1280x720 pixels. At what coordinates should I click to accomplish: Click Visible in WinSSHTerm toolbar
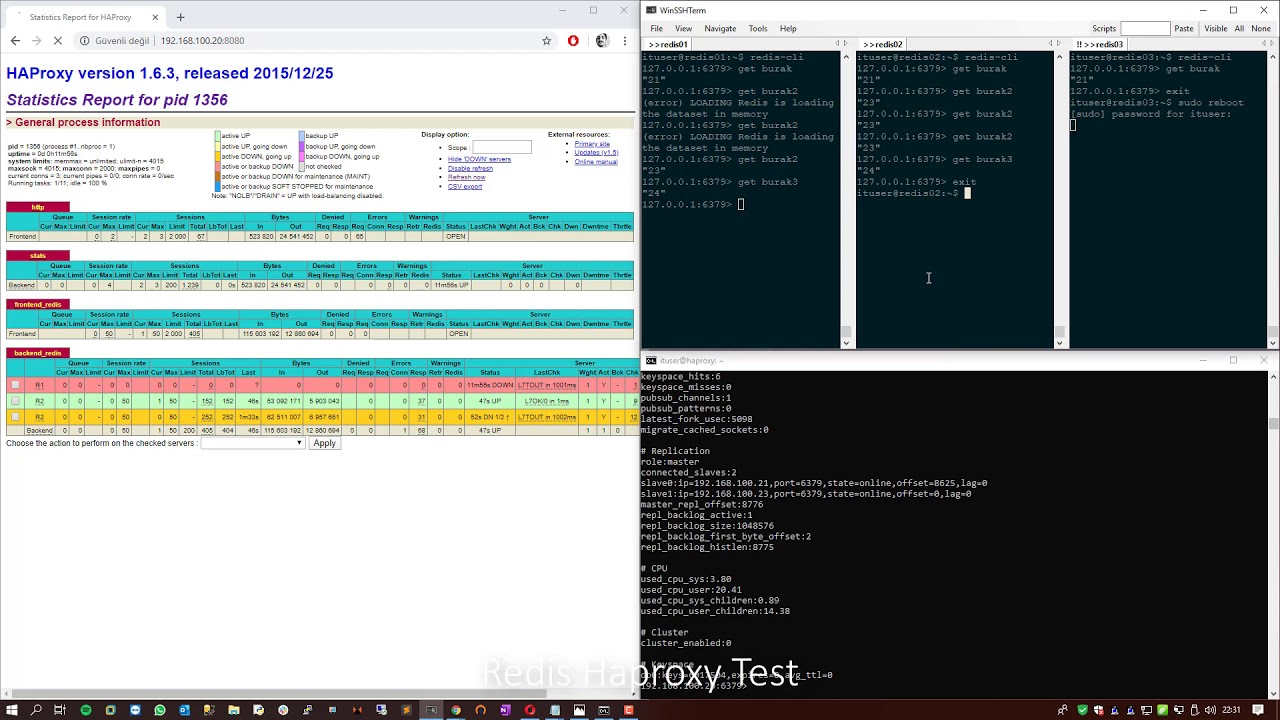click(1215, 28)
